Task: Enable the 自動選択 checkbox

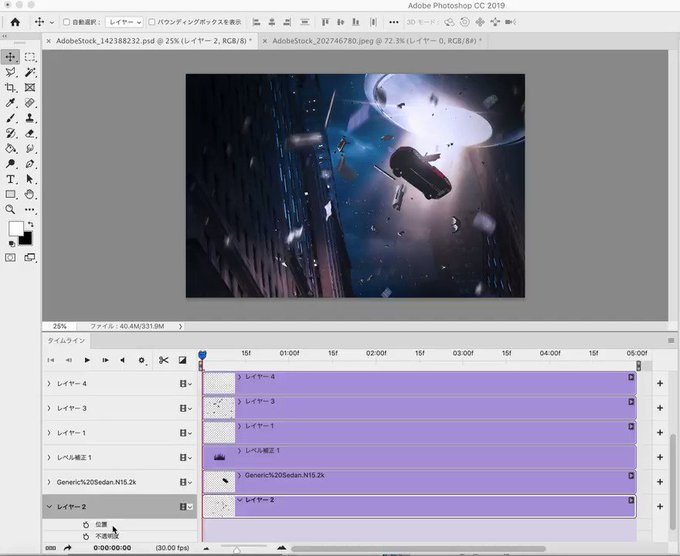Action: click(66, 22)
